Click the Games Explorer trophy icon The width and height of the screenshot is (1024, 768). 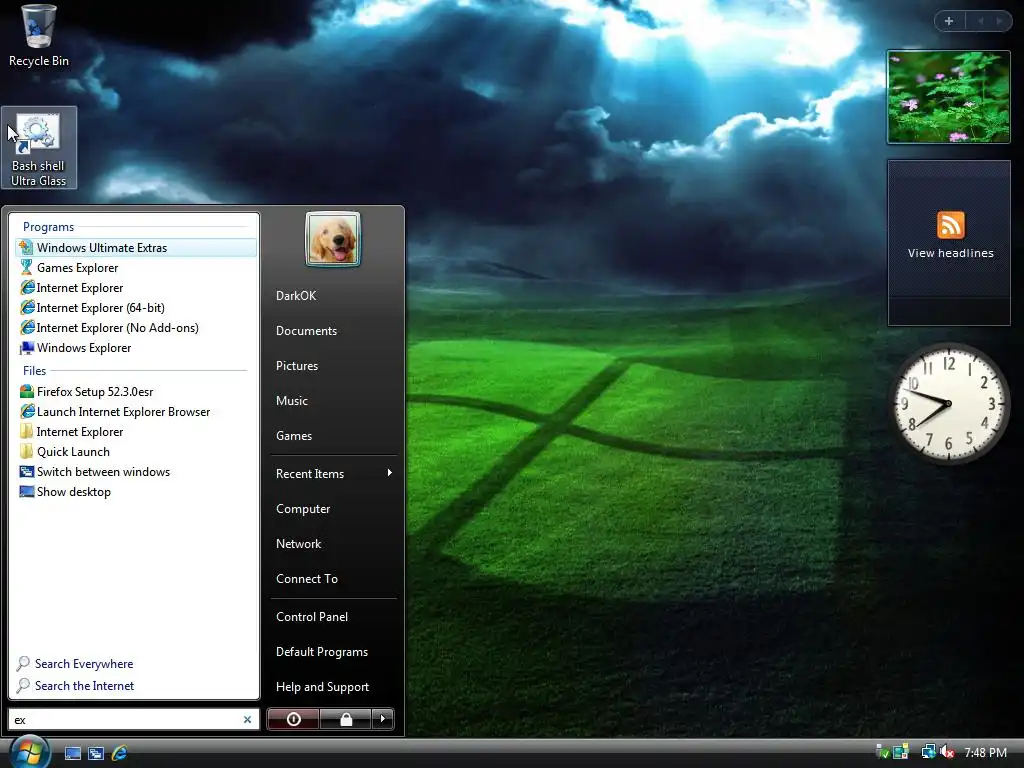26,268
